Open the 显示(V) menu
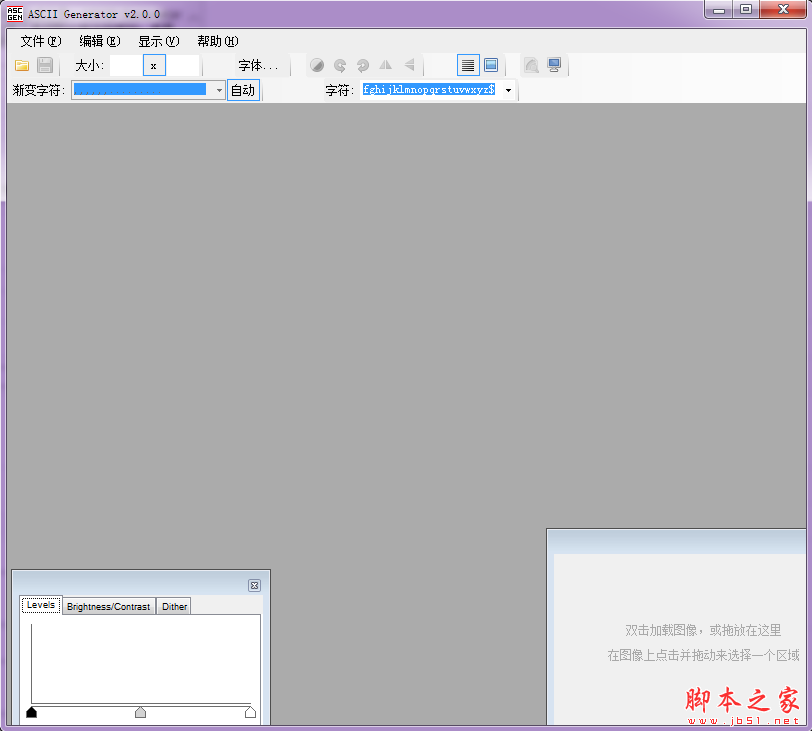This screenshot has height=732, width=812. 158,41
